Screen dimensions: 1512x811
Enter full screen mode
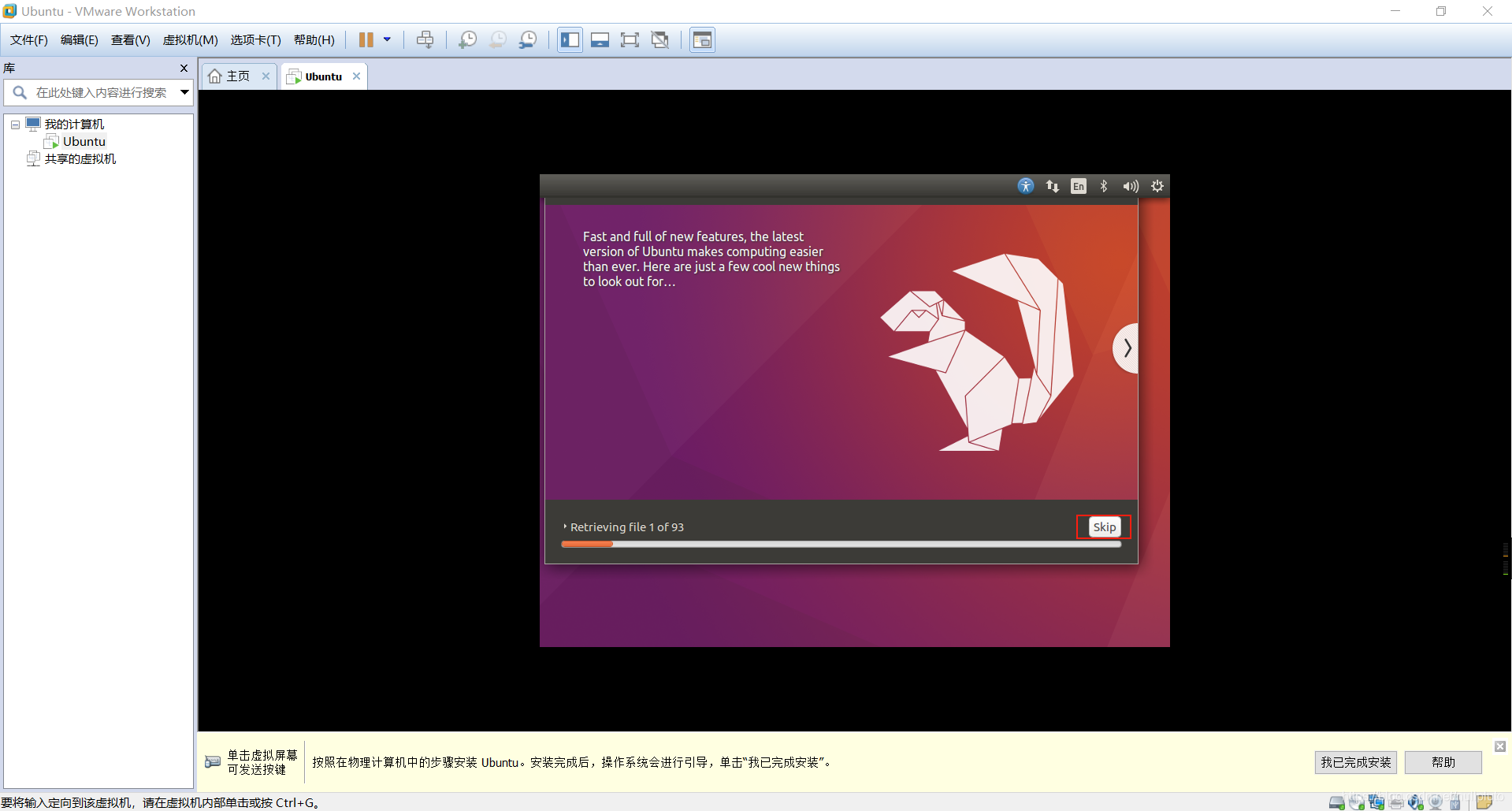pos(630,39)
